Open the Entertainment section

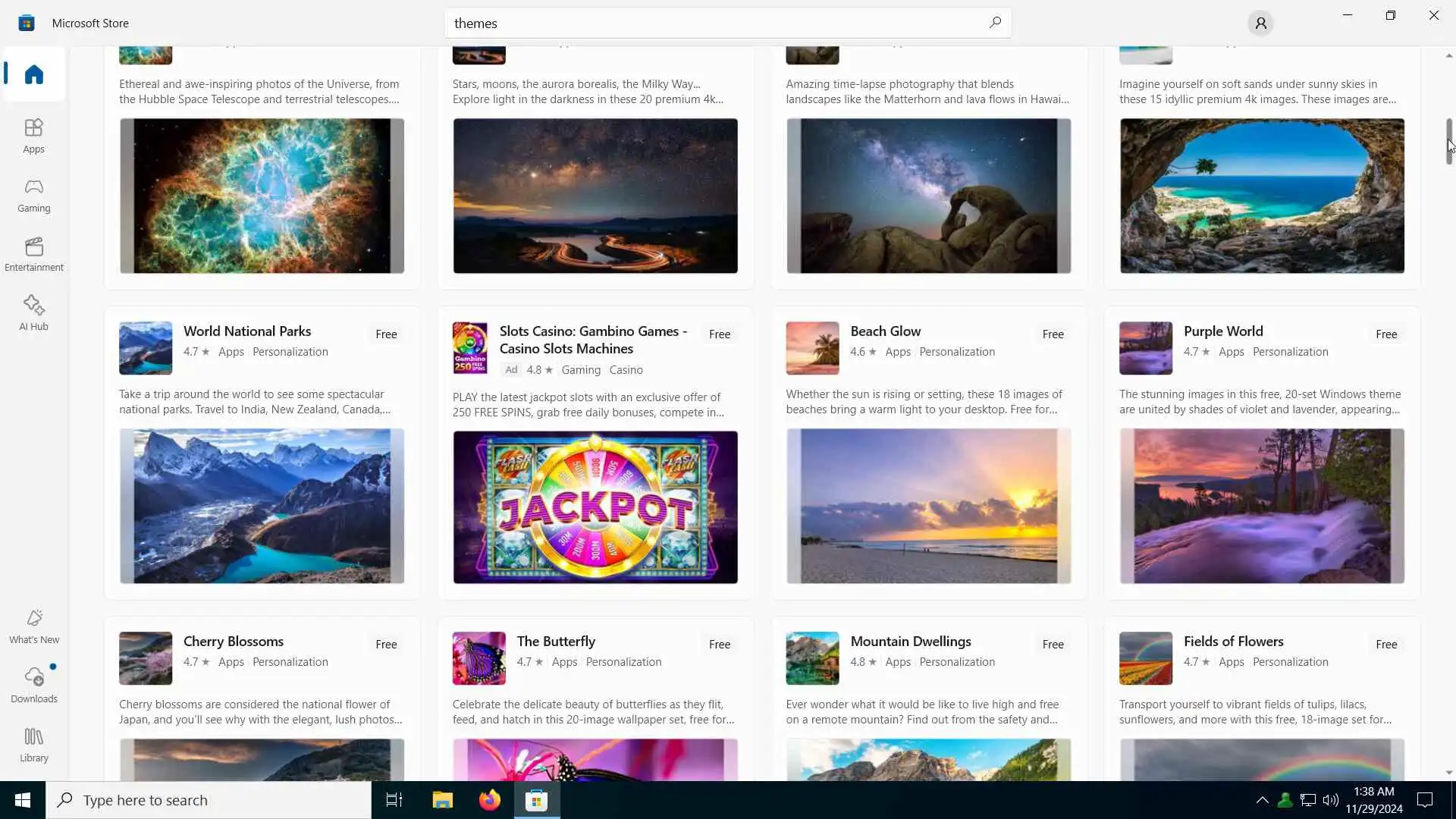(33, 255)
